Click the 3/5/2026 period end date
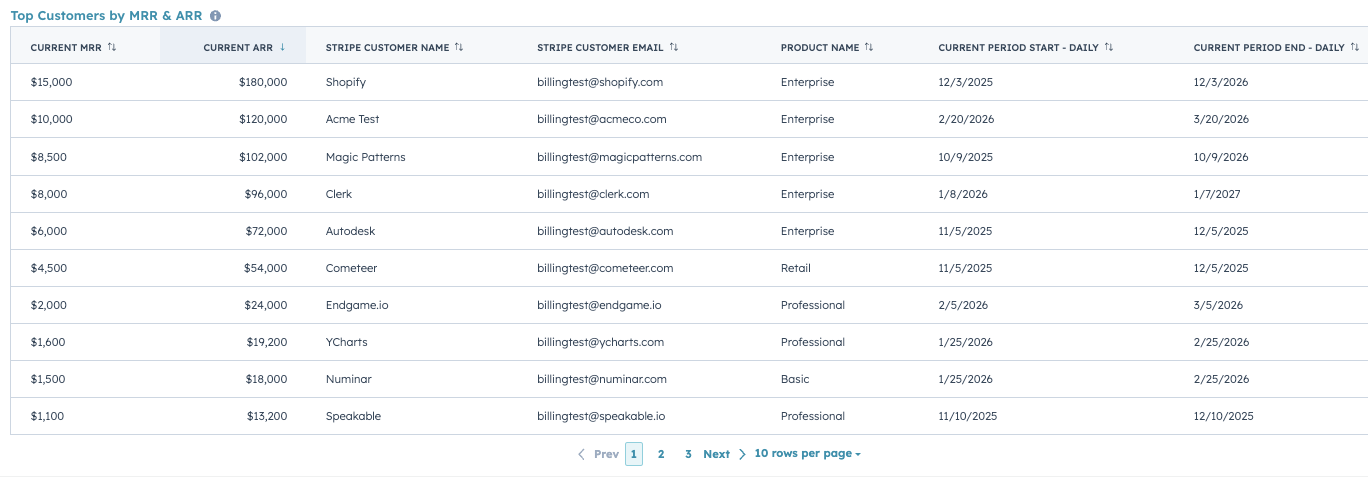This screenshot has width=1368, height=477. pos(1218,305)
